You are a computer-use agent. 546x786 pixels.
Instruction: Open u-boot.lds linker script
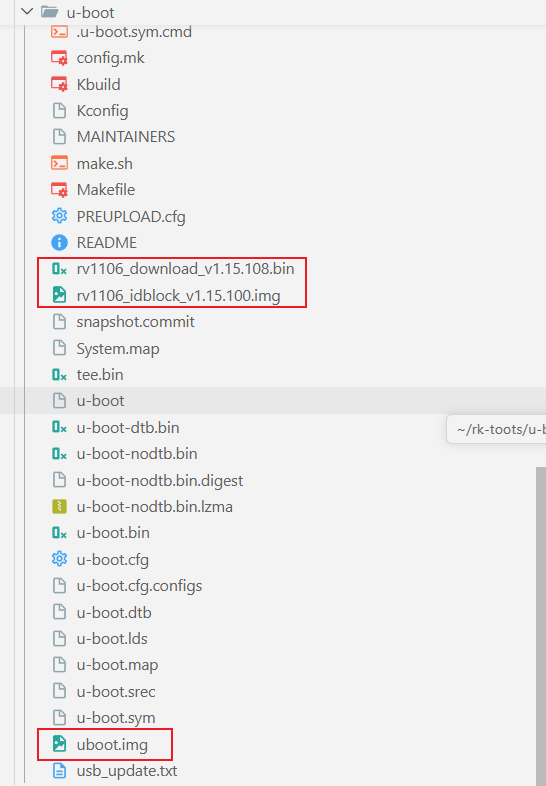pos(112,639)
